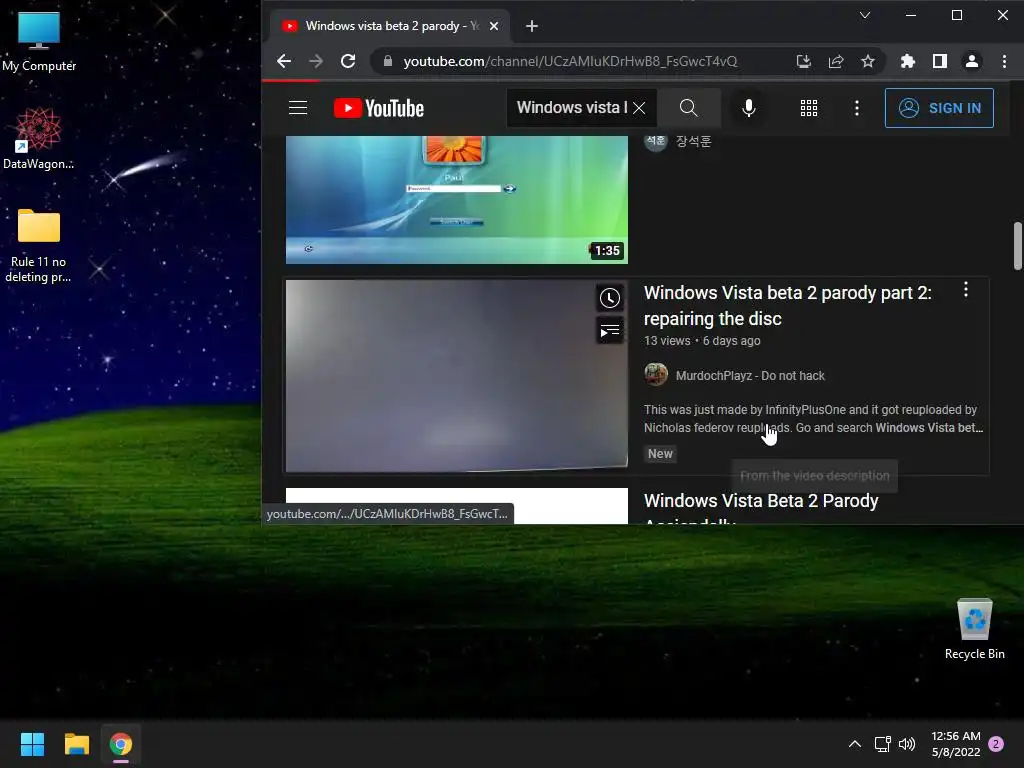
Task: Toggle Chrome side panel
Action: coord(940,61)
